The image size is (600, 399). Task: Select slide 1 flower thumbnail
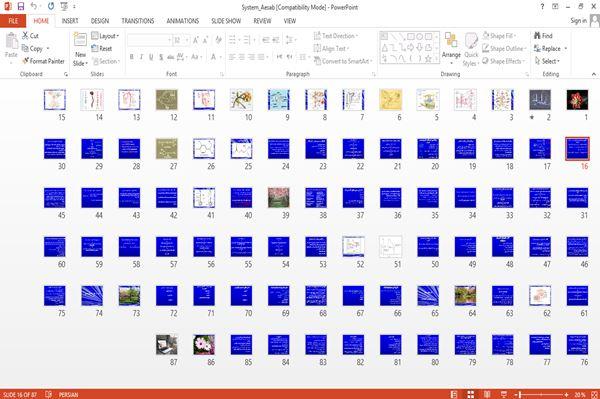point(577,100)
